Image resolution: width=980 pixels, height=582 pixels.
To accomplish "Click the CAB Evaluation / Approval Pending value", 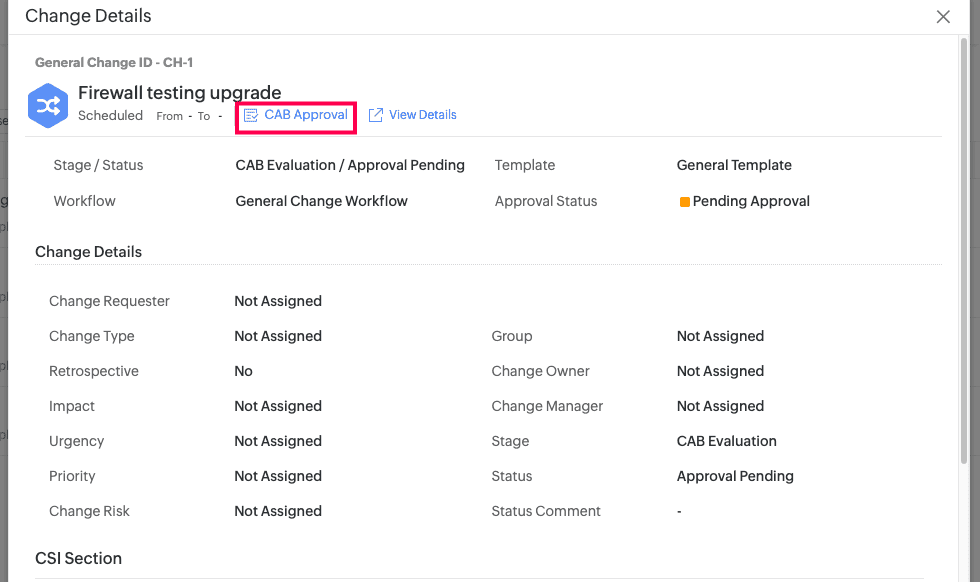I will point(350,165).
